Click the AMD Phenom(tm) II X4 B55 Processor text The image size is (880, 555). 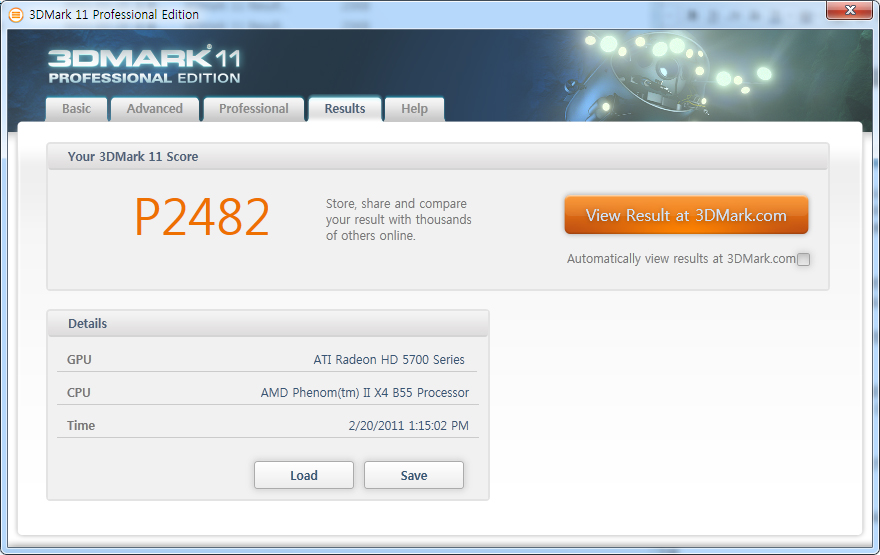coord(365,393)
